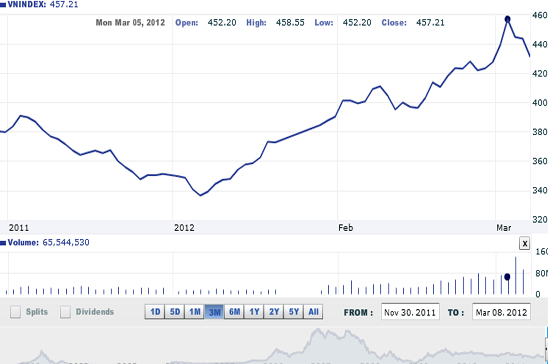
Task: Select the 5D range button
Action: pyautogui.click(x=175, y=312)
